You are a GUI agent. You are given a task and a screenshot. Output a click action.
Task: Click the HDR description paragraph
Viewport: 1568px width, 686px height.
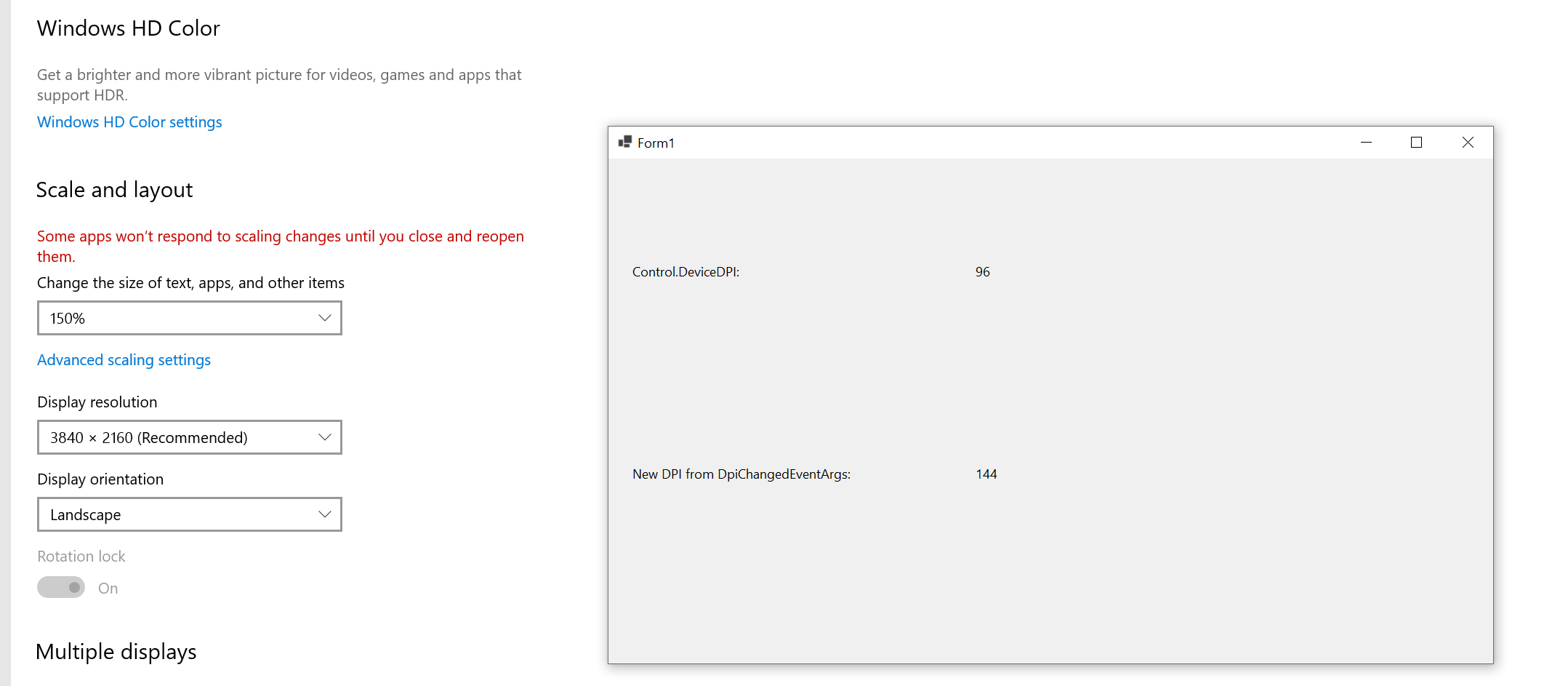pos(279,85)
